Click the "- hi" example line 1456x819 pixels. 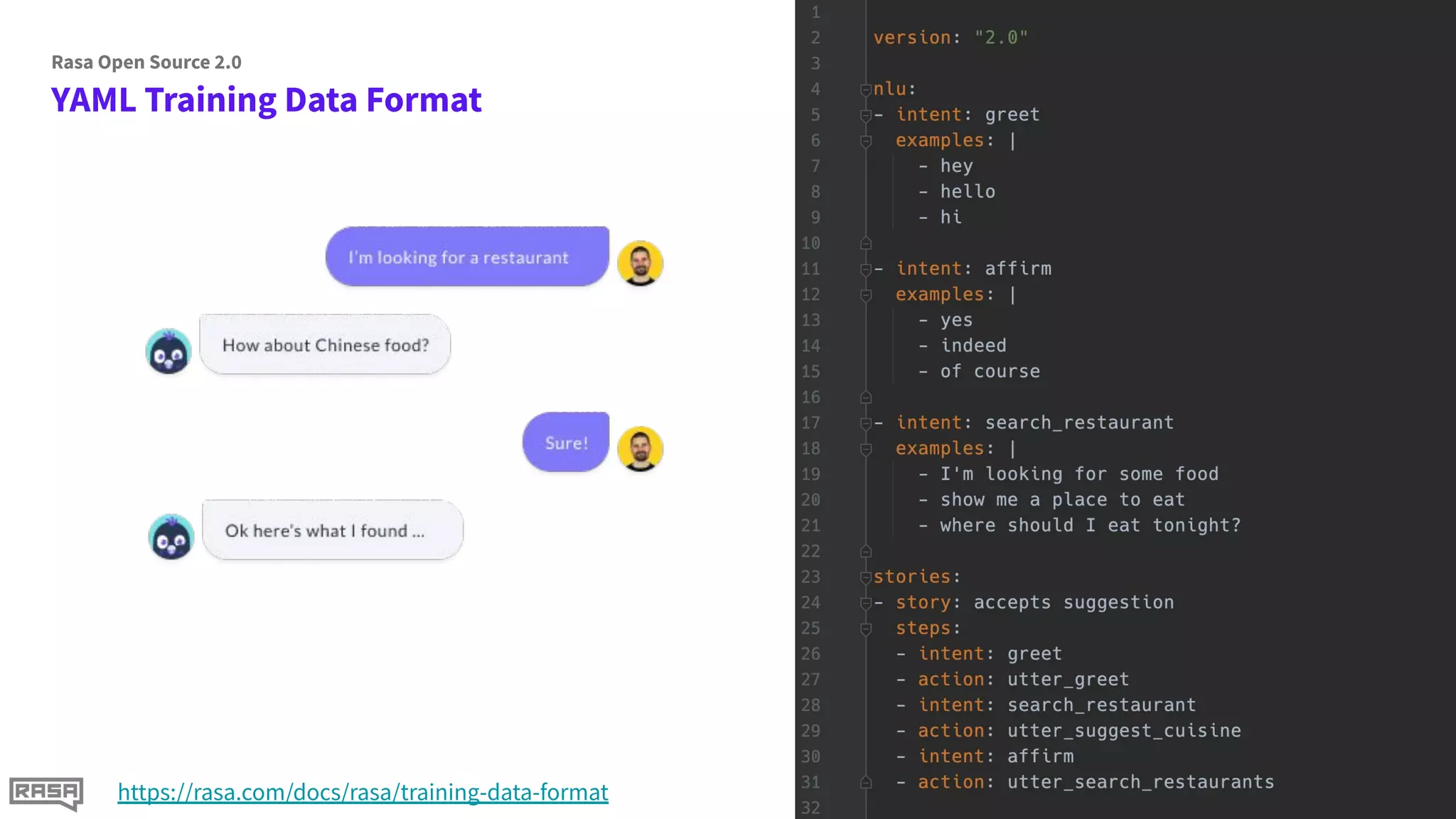pos(940,218)
